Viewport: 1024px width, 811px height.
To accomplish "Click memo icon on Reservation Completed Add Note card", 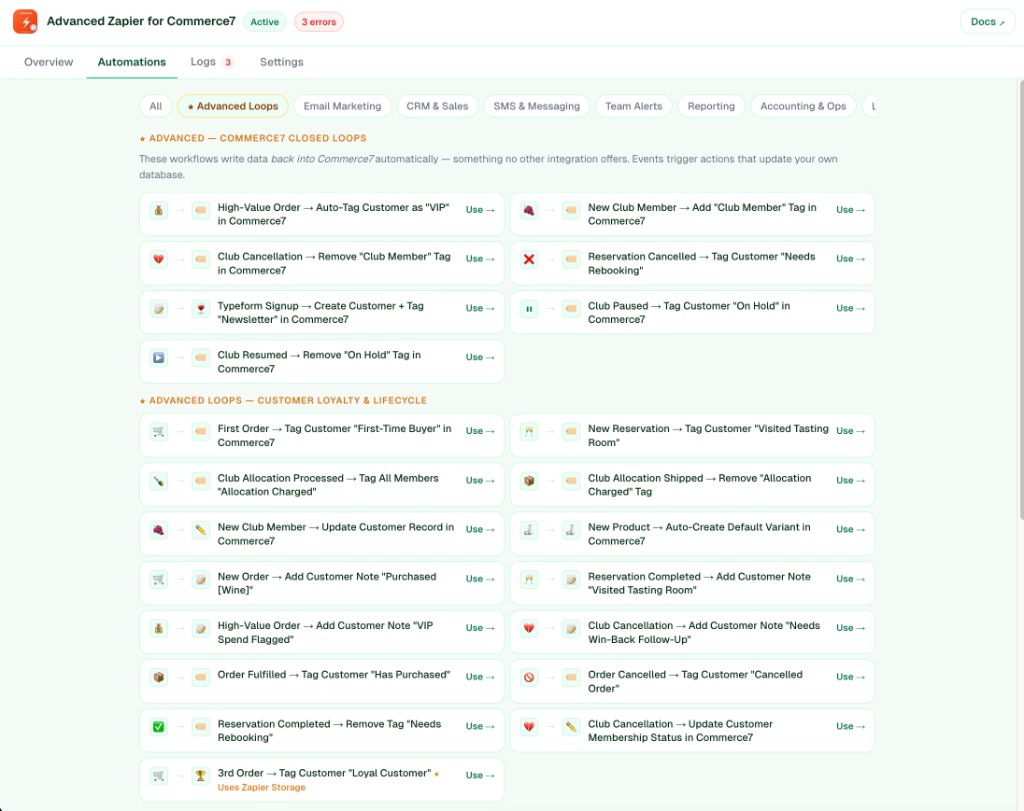I will point(571,579).
